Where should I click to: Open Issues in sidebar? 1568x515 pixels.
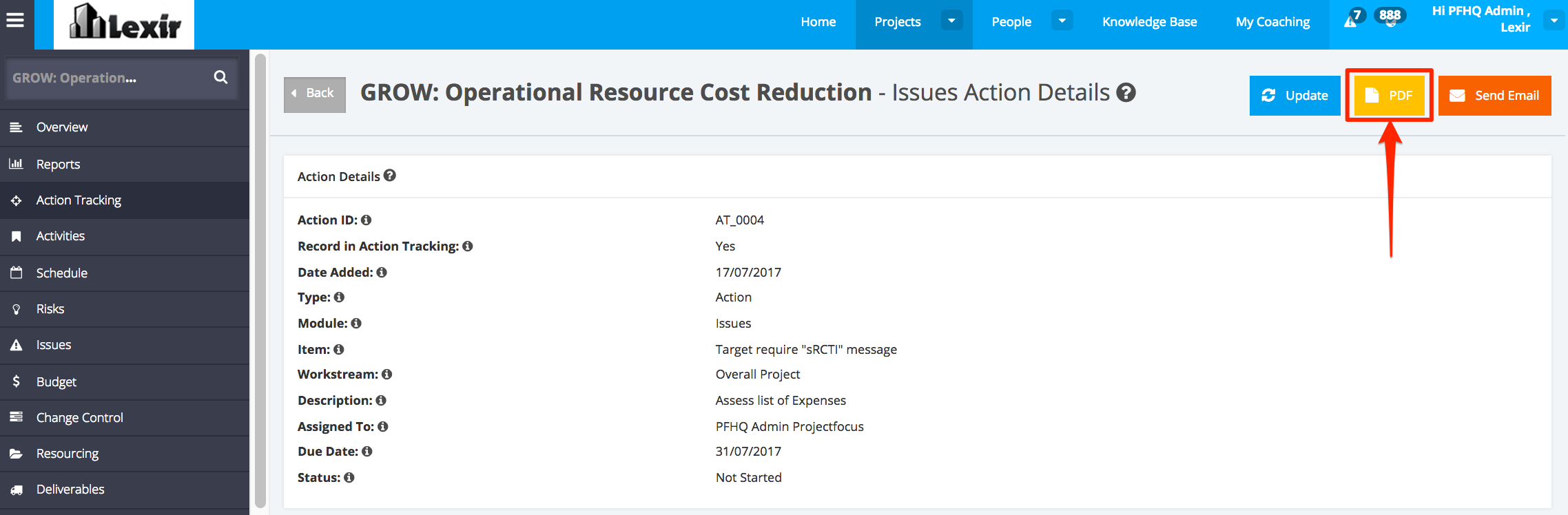coord(125,345)
